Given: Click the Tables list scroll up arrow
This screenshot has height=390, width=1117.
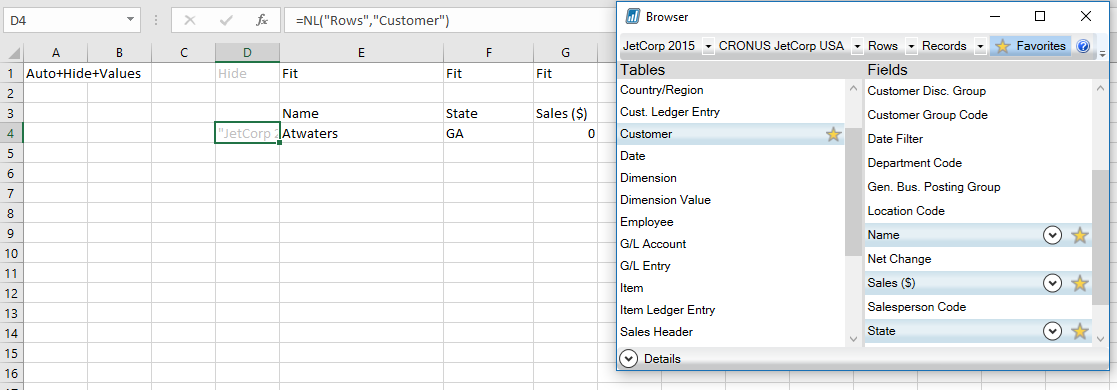Looking at the screenshot, I should tap(853, 89).
